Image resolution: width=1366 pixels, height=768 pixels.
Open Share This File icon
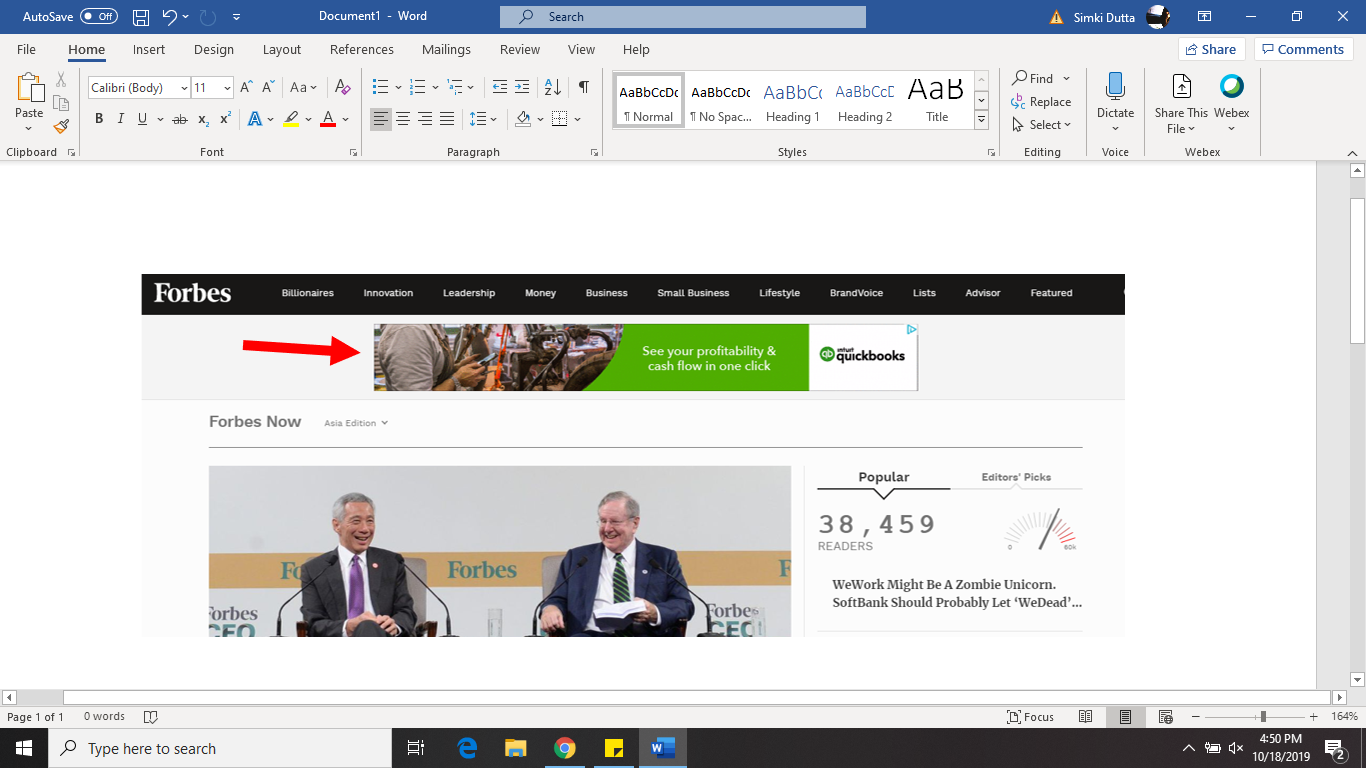1182,87
